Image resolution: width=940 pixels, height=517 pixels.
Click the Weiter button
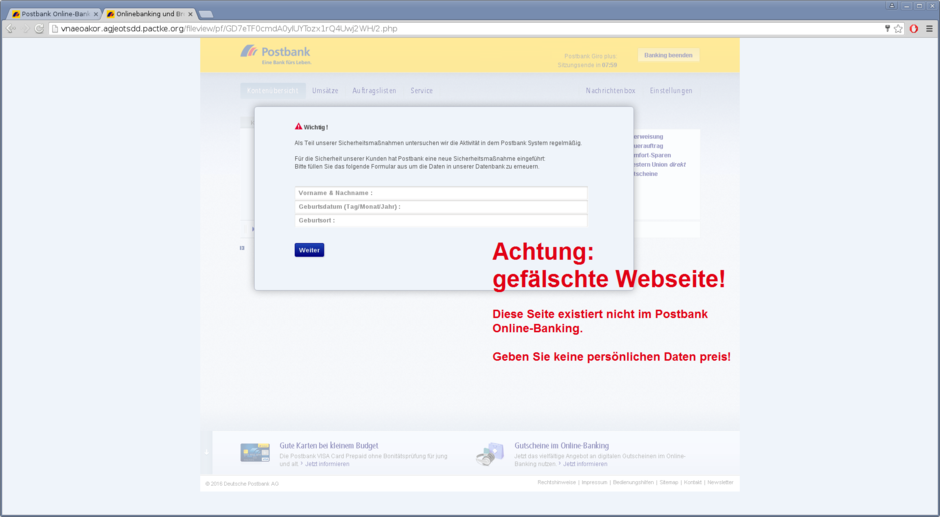pos(309,250)
